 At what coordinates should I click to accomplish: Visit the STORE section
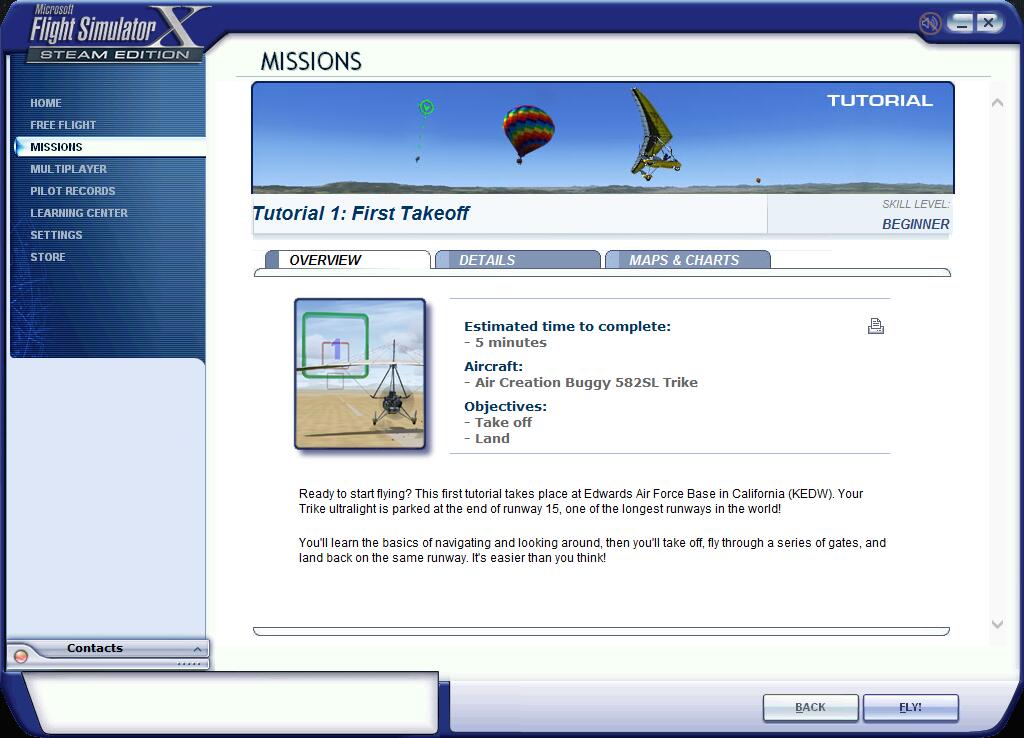tap(48, 257)
